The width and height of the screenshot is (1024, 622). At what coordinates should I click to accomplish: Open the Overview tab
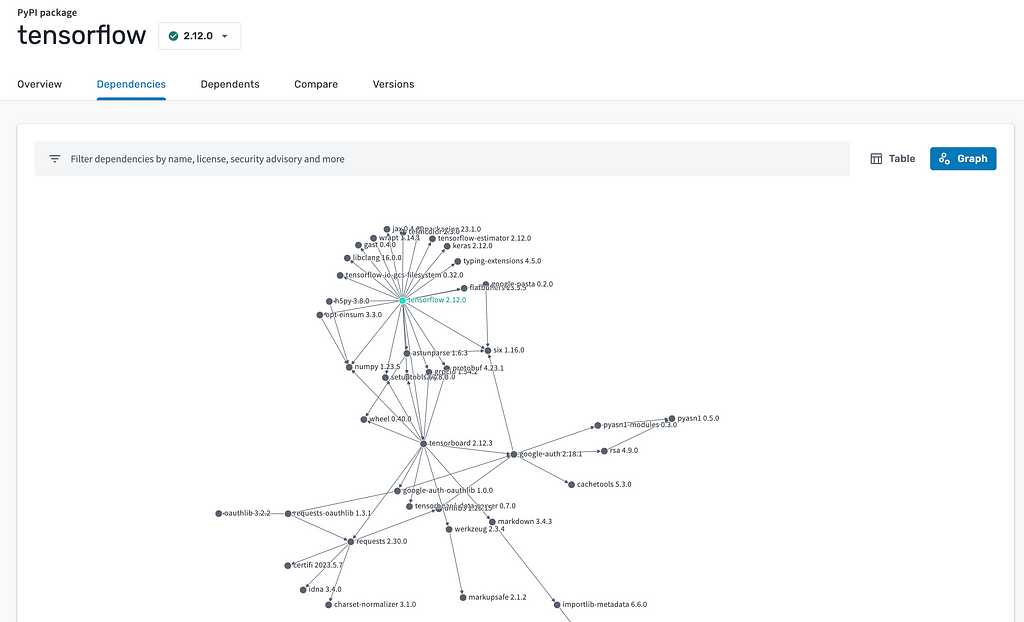click(x=40, y=84)
